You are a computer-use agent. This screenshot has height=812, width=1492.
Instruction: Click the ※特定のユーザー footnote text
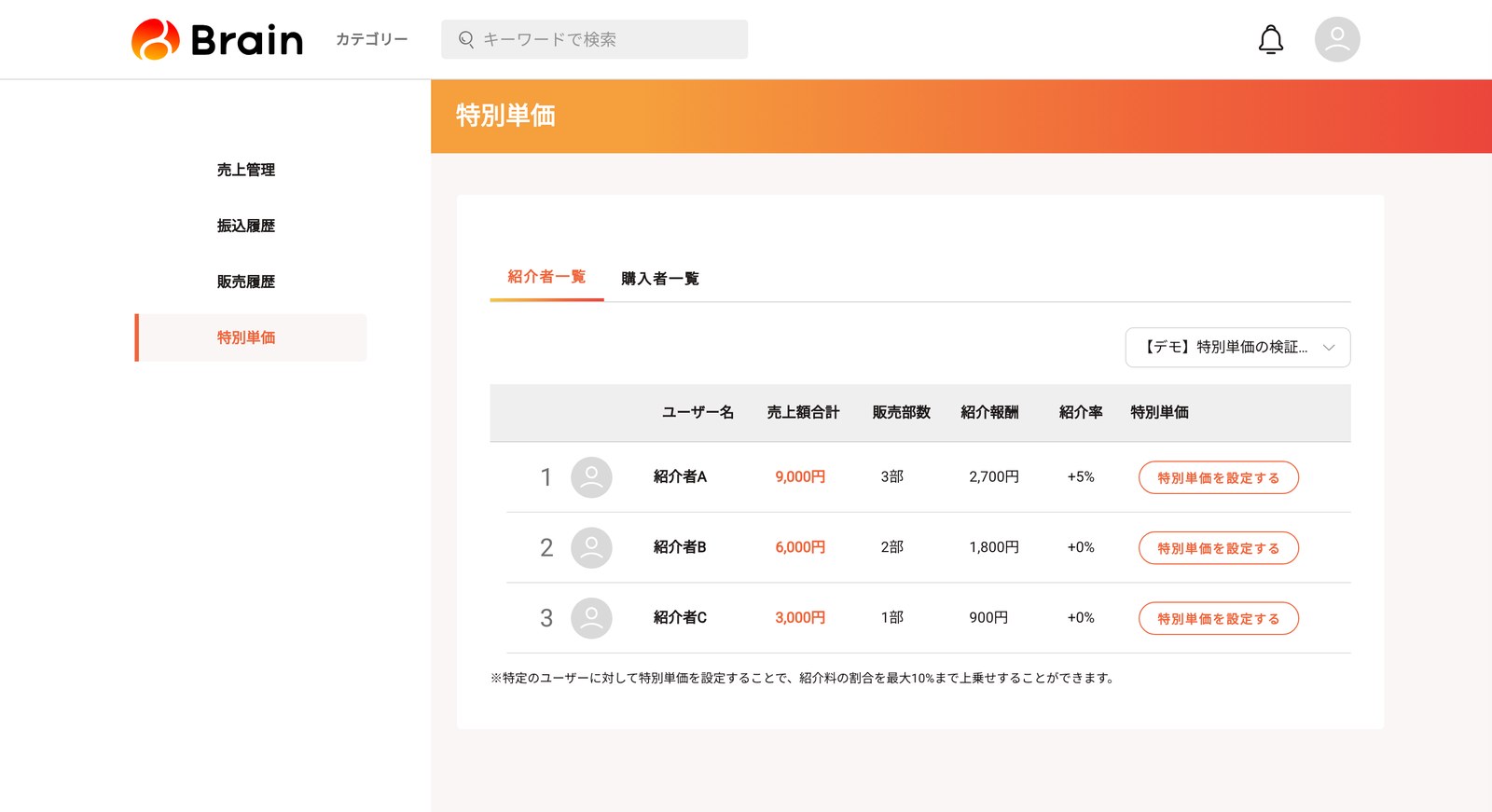coord(803,678)
